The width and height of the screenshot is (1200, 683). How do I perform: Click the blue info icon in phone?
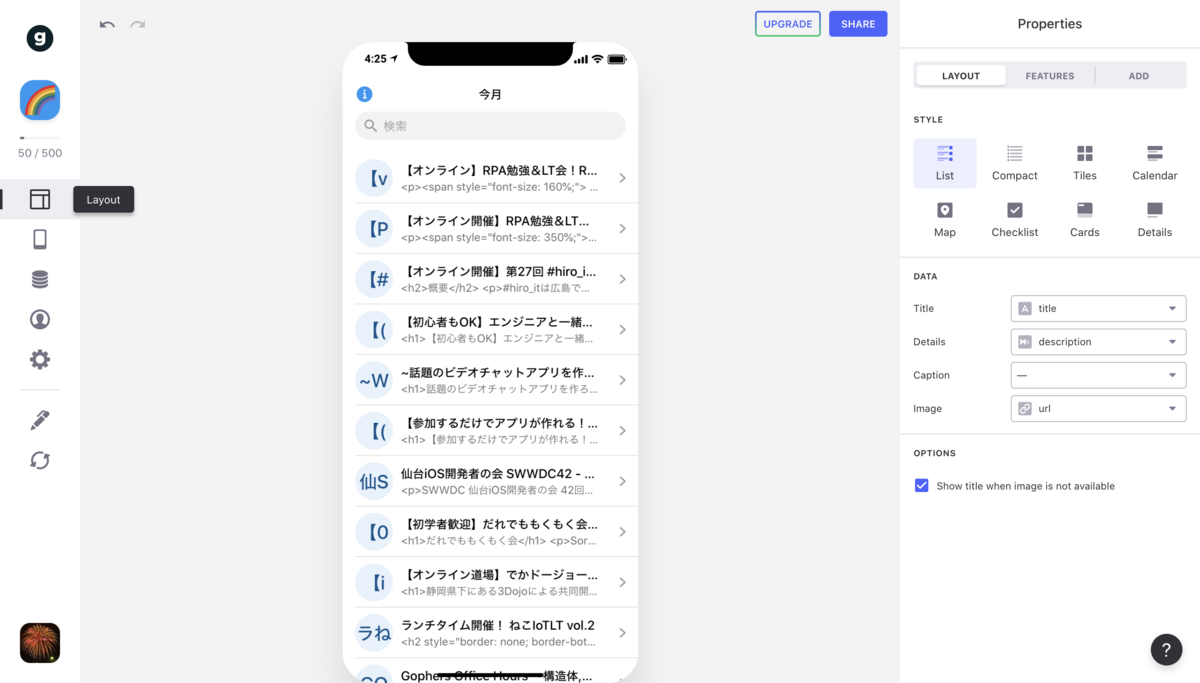tap(365, 94)
